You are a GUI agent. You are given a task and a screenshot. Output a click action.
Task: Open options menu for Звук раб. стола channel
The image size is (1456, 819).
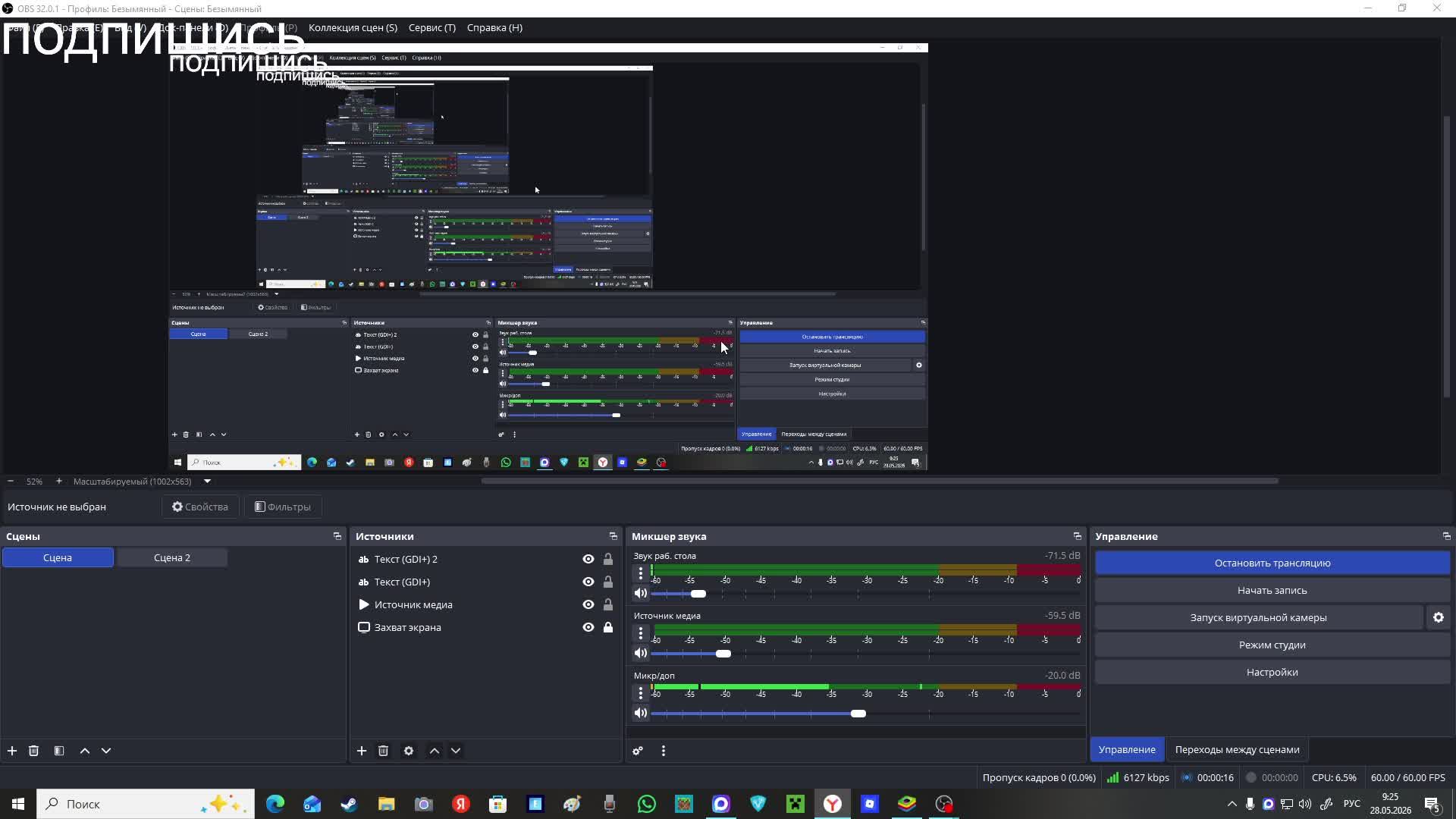tap(641, 573)
